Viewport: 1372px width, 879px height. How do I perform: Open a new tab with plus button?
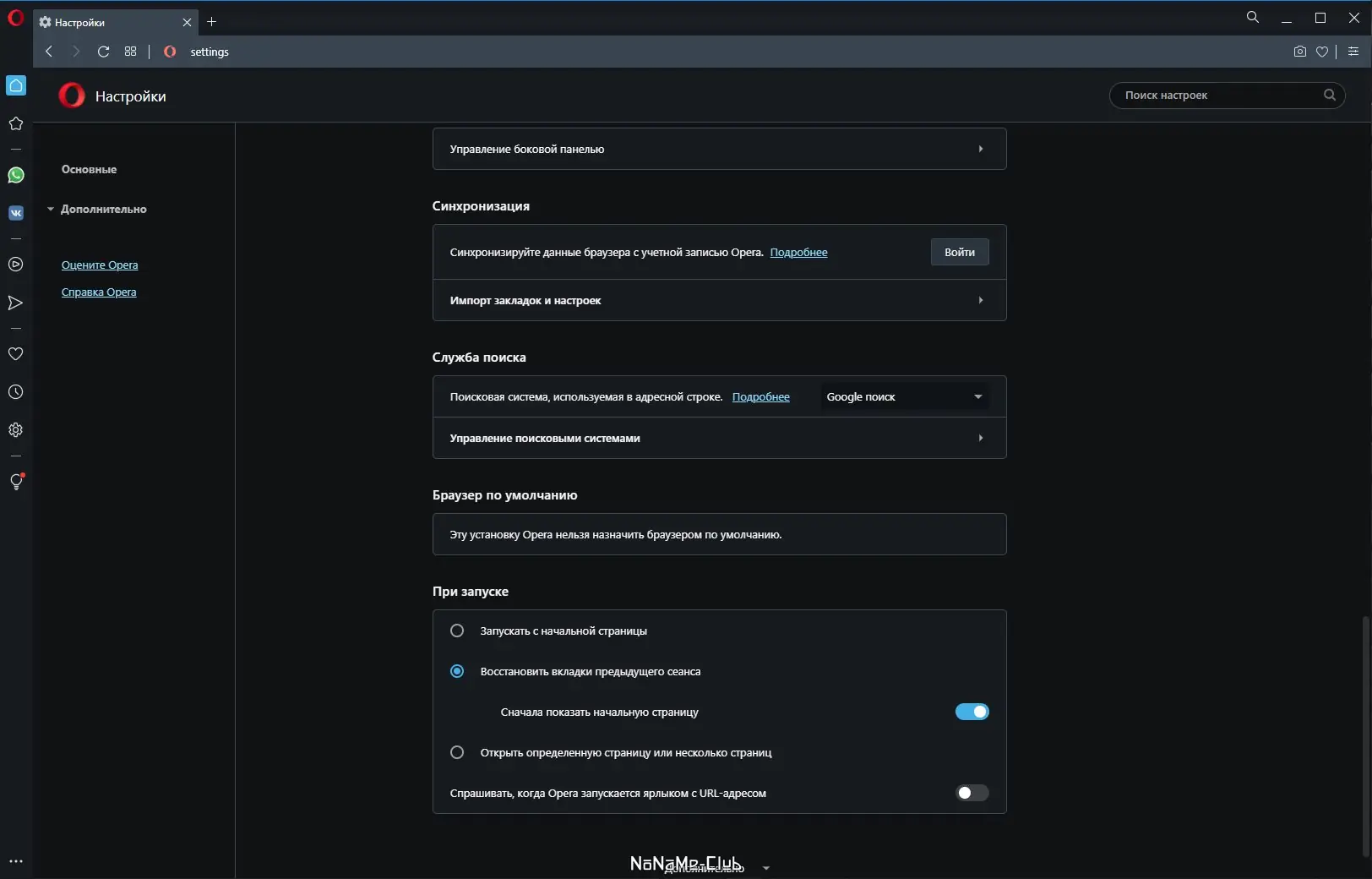tap(212, 22)
